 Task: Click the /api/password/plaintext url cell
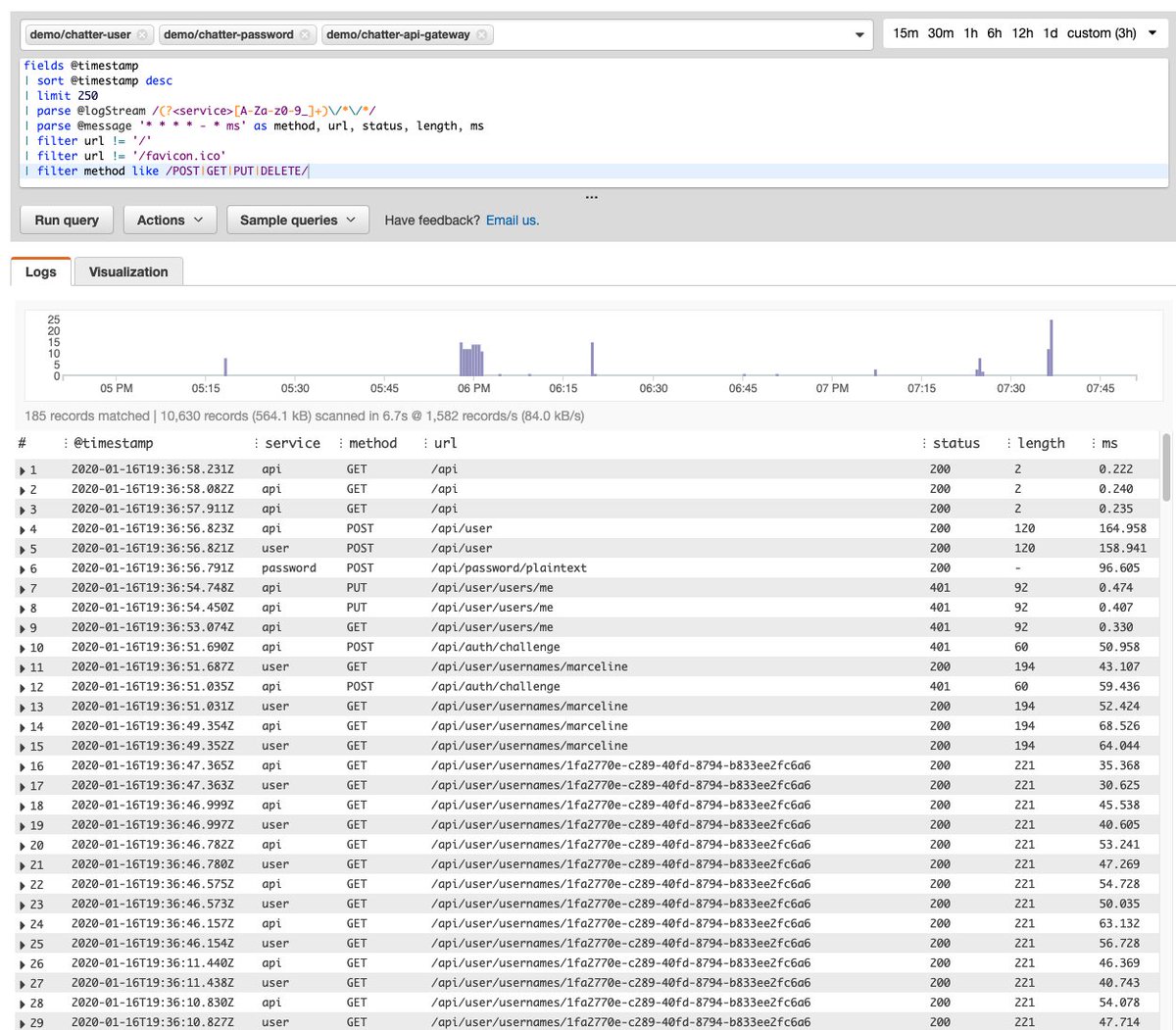point(509,568)
